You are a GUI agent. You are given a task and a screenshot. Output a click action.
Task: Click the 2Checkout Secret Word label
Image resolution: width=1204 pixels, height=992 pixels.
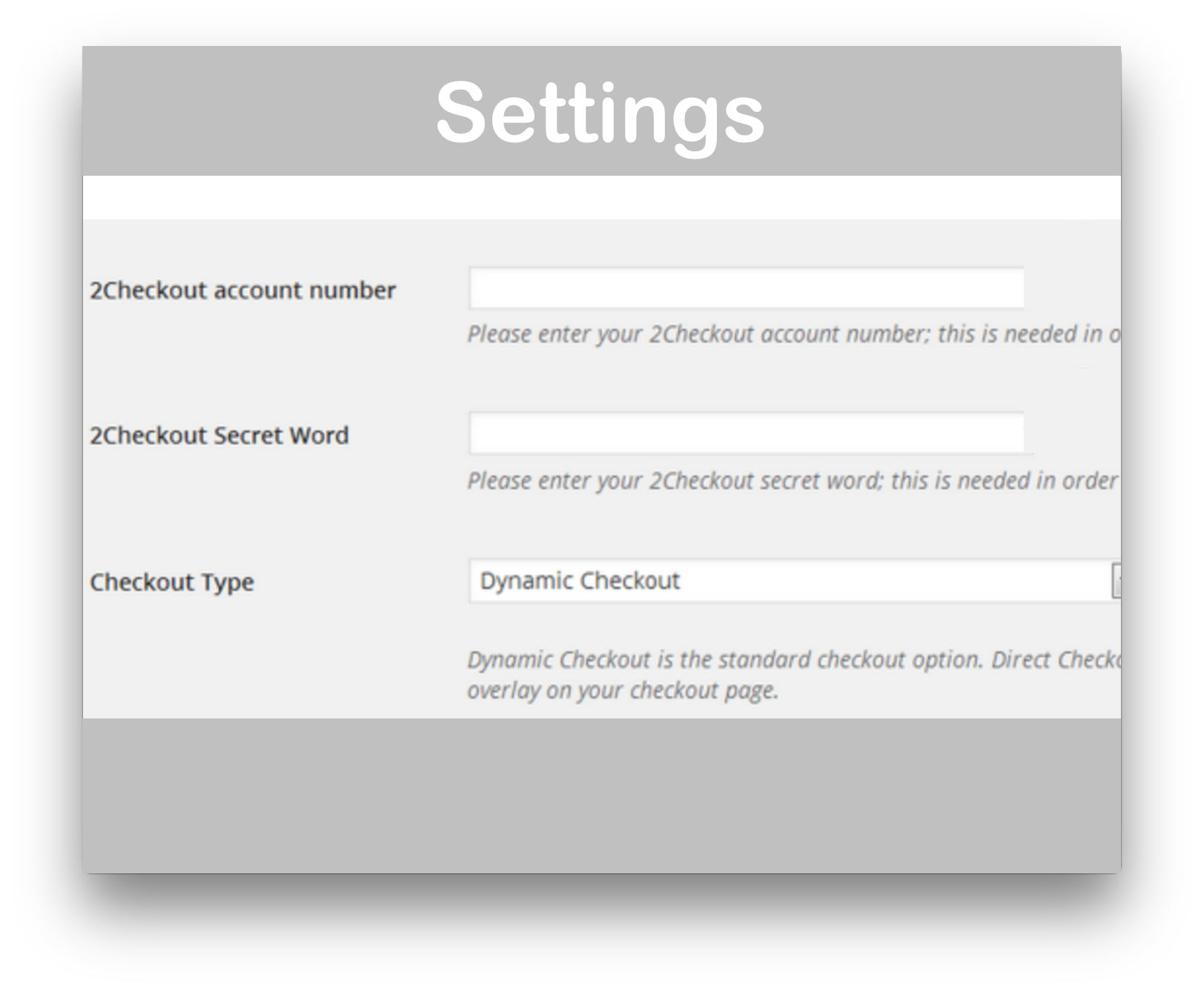point(219,436)
